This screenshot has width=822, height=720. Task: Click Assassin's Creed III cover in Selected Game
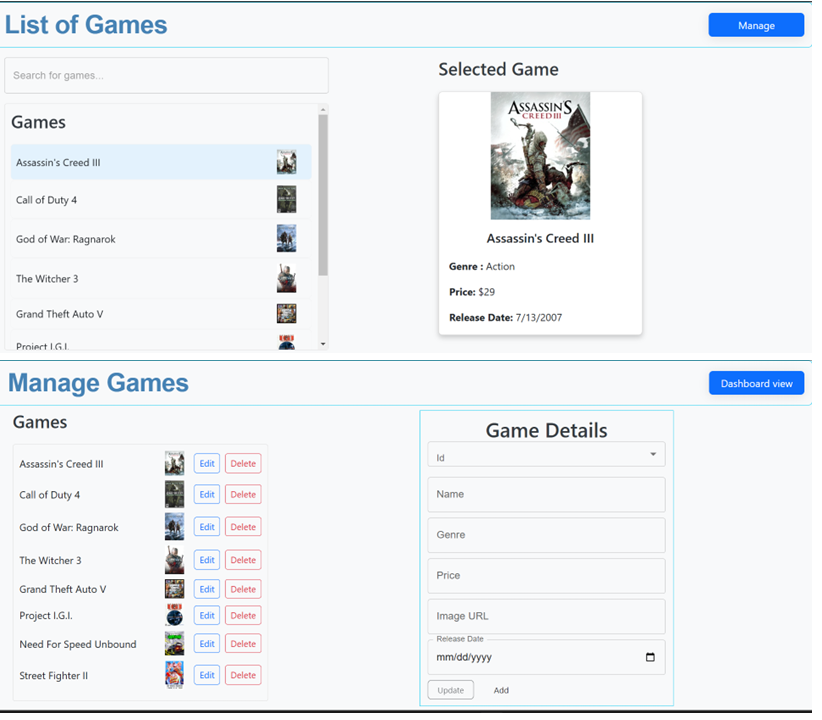[540, 156]
